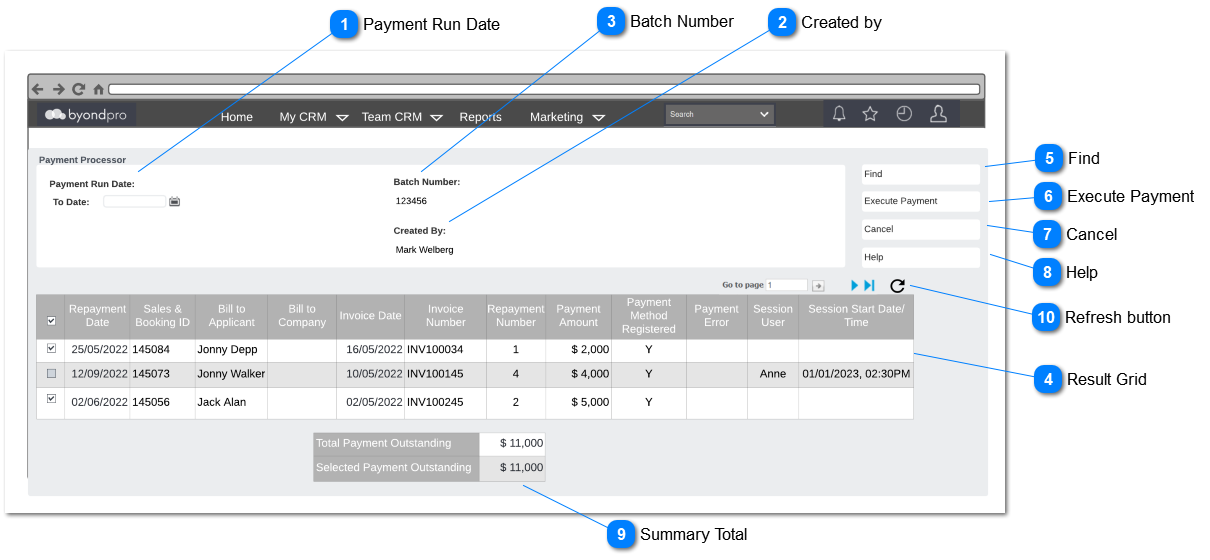
Task: Select booking ID 145084
Action: 151,350
